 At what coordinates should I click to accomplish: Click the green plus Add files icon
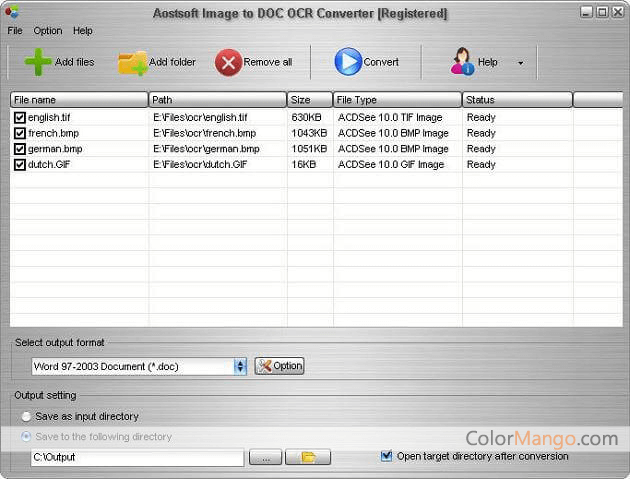coord(38,62)
